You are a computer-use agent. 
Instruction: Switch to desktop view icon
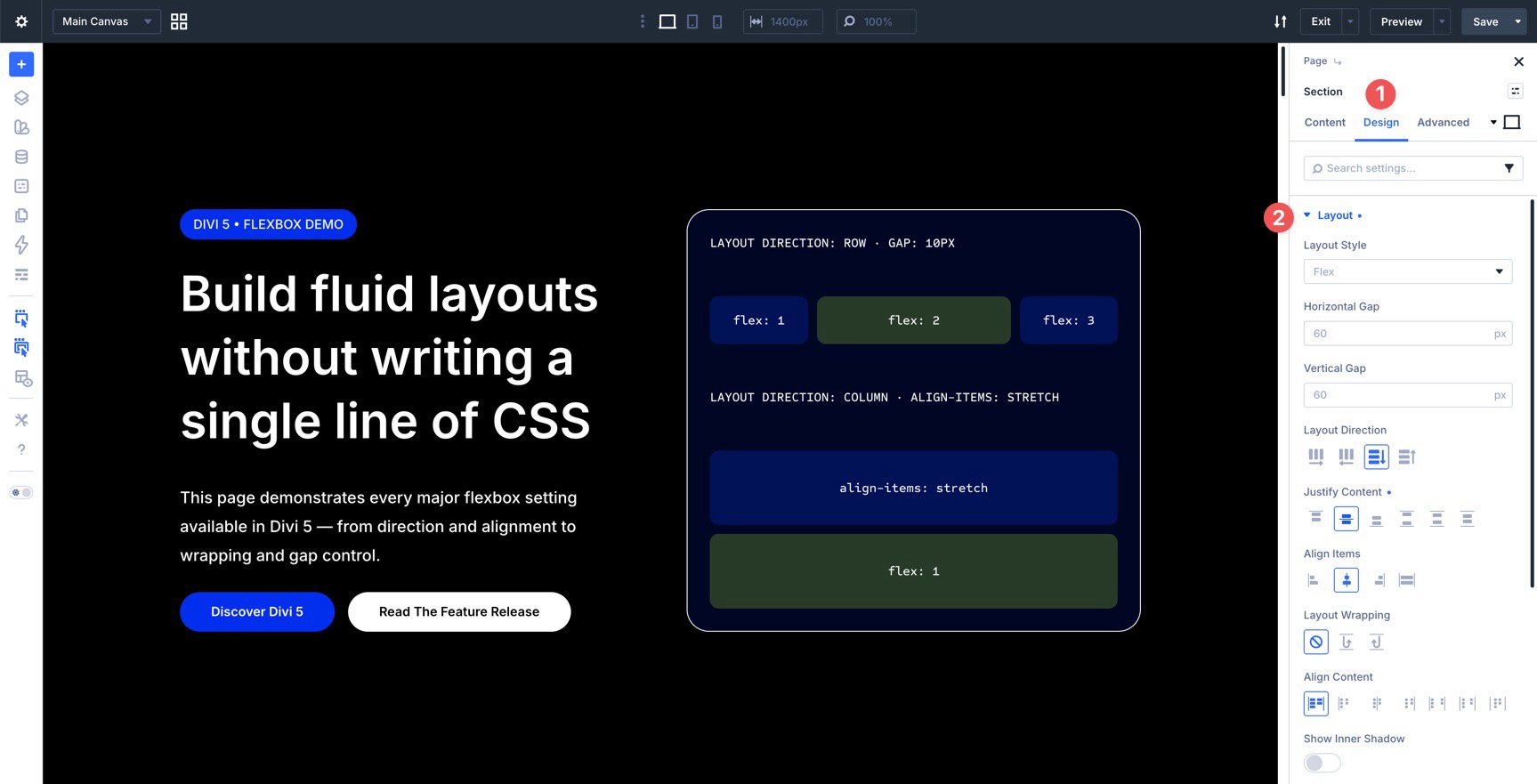click(667, 21)
